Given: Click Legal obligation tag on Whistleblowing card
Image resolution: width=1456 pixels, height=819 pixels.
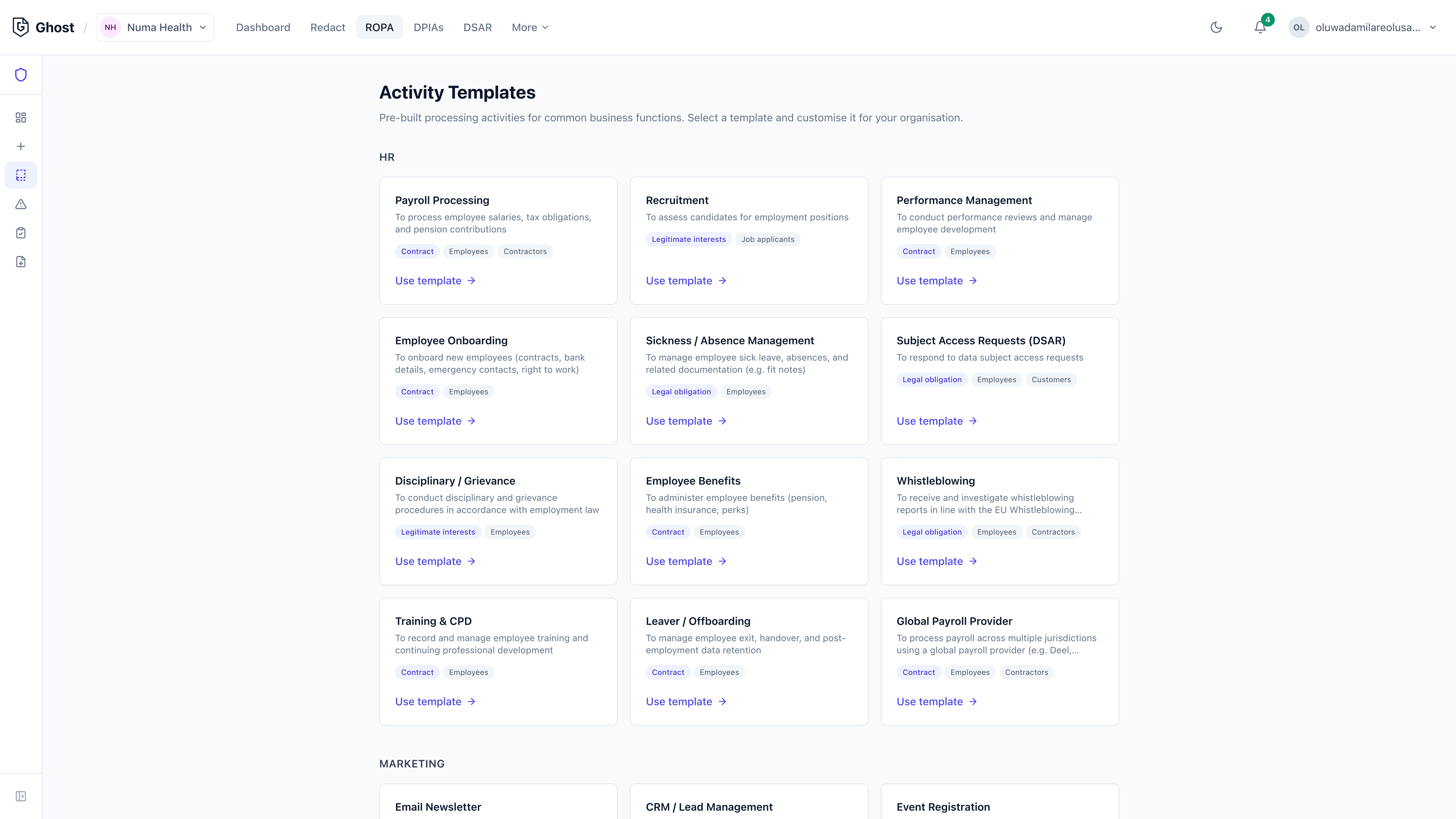Looking at the screenshot, I should pyautogui.click(x=932, y=532).
